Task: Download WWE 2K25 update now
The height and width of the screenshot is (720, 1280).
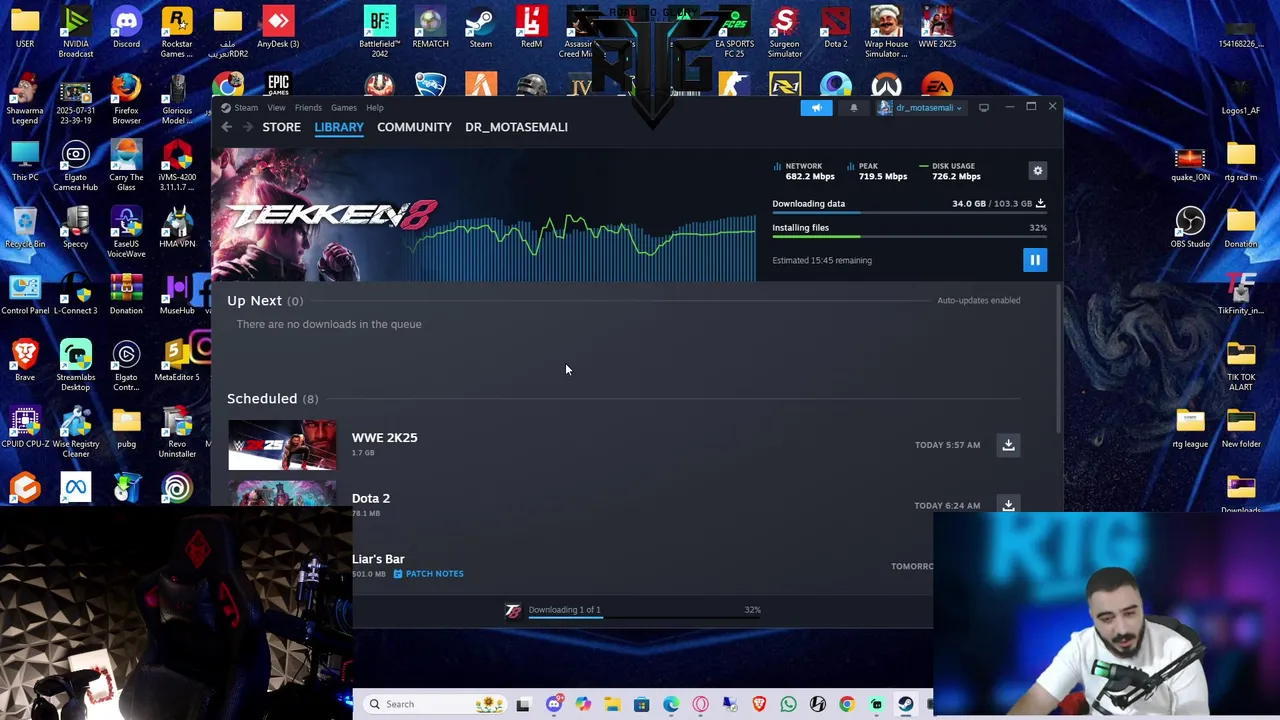Action: pos(1008,445)
